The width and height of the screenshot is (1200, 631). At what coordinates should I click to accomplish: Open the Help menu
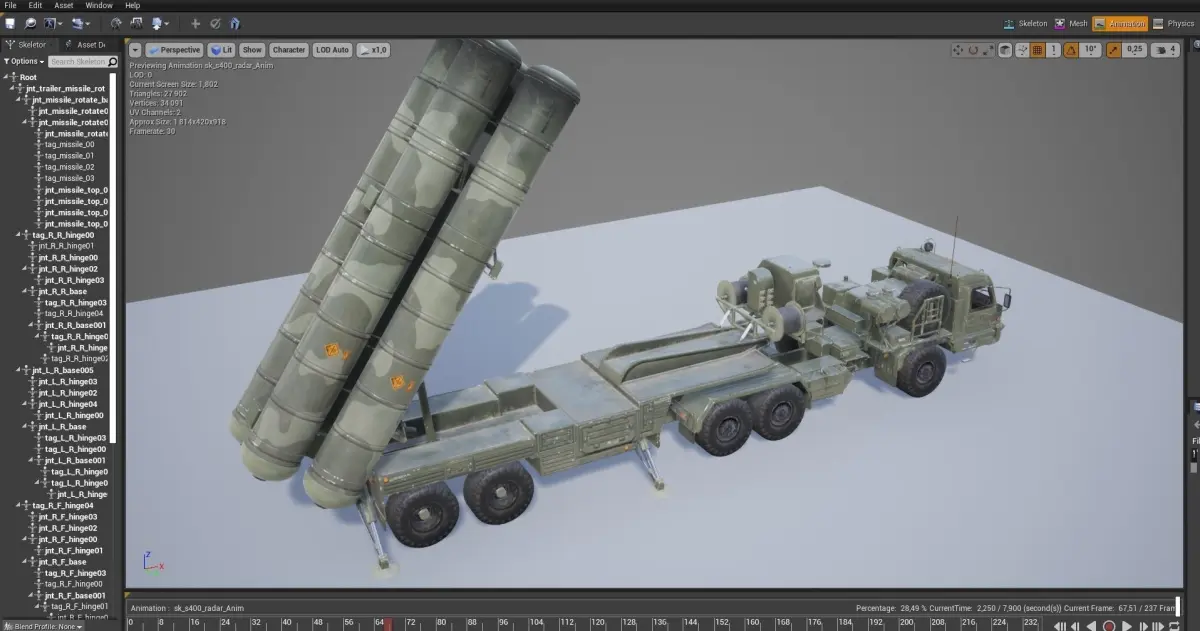(x=132, y=6)
